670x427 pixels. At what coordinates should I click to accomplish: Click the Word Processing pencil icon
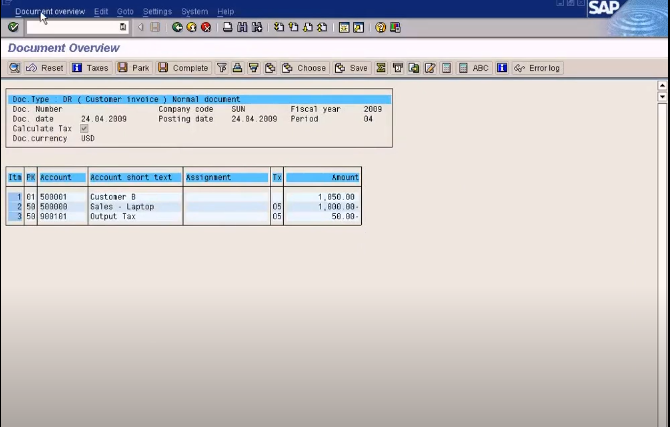430,68
